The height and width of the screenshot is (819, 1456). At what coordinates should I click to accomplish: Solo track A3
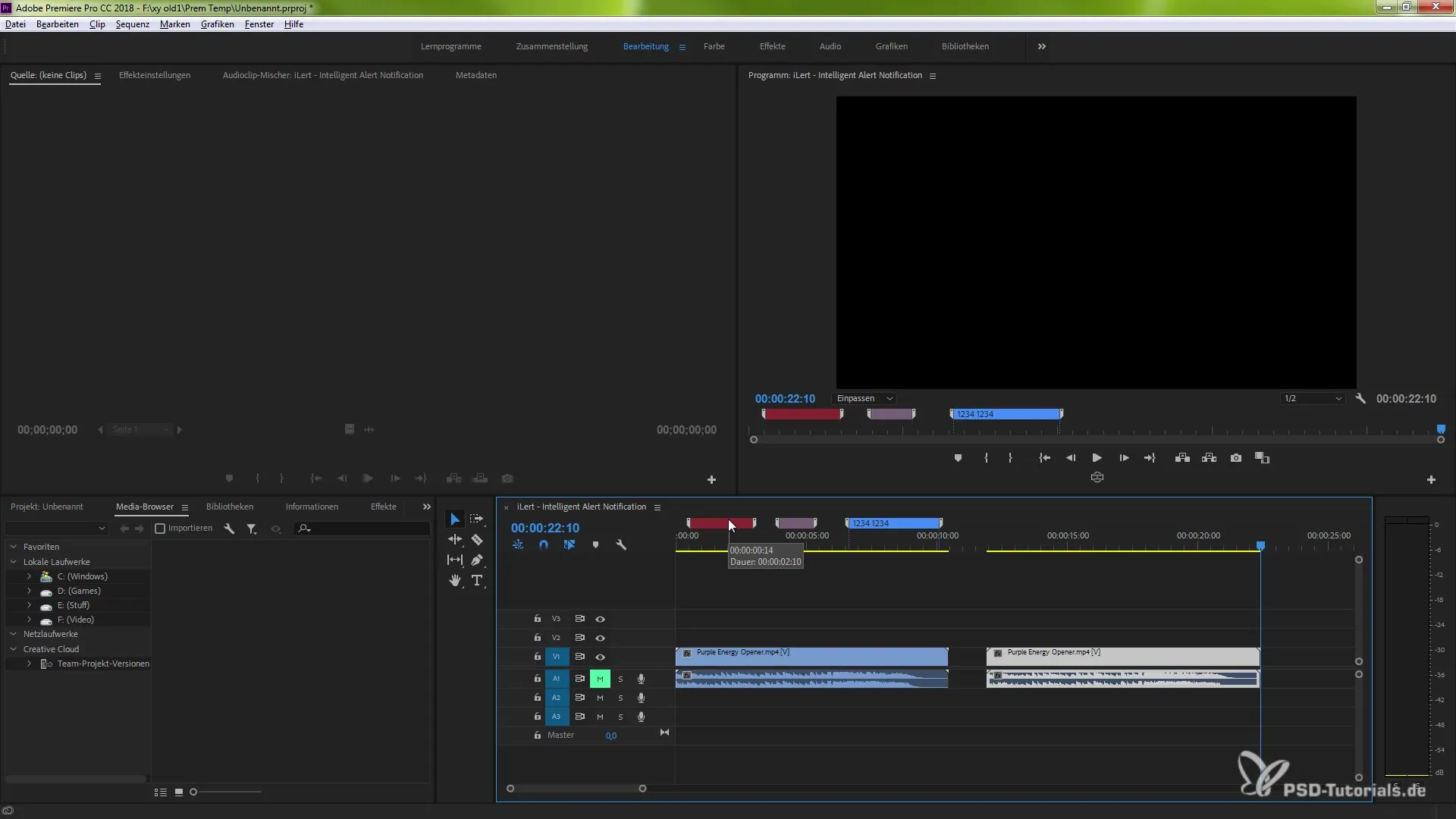(x=620, y=717)
